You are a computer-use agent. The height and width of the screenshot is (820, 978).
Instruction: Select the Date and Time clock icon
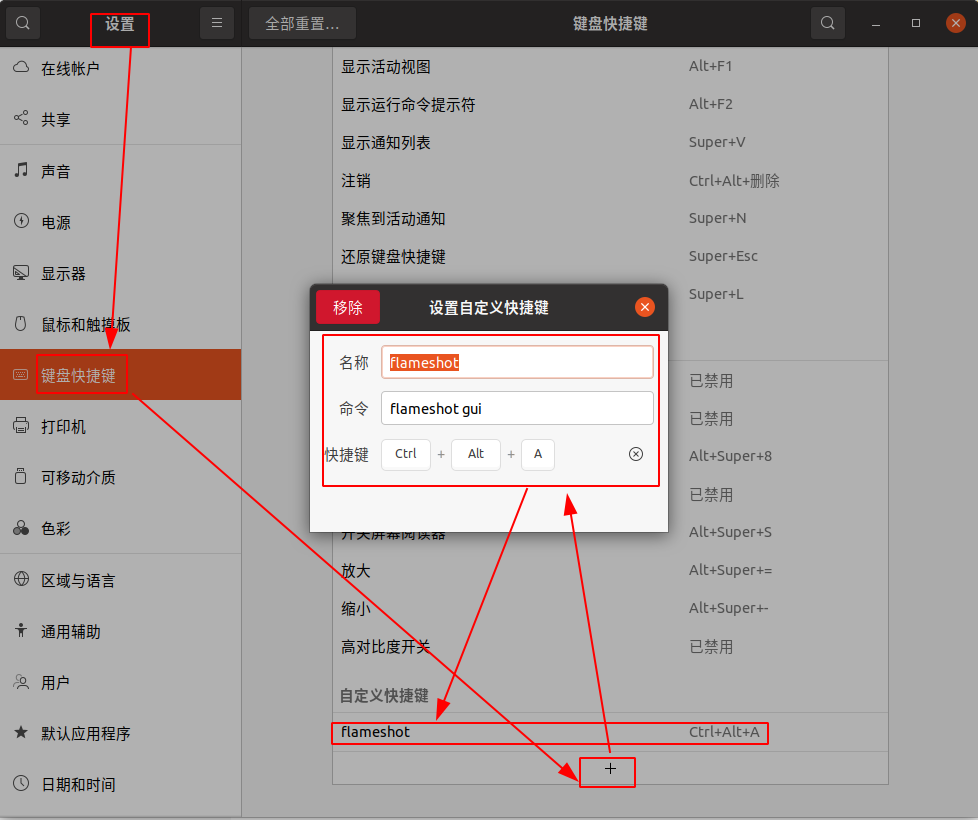(21, 783)
